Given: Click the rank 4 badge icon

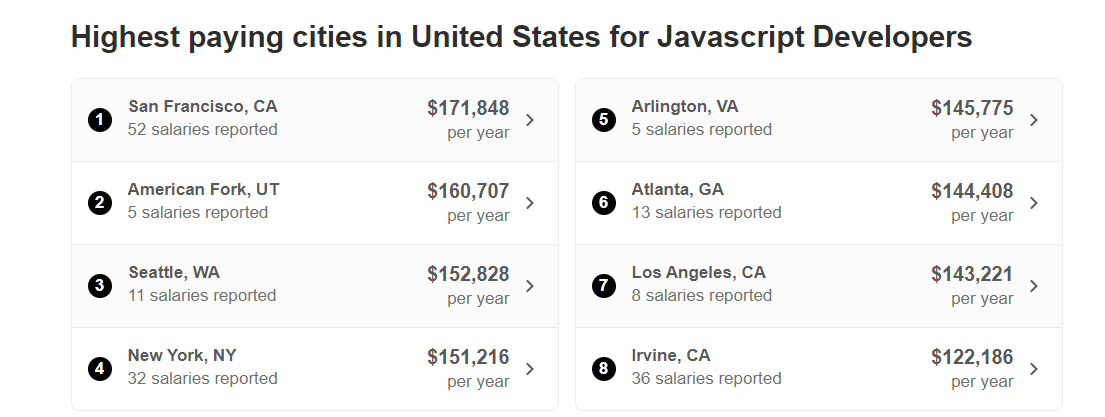Looking at the screenshot, I should (99, 369).
